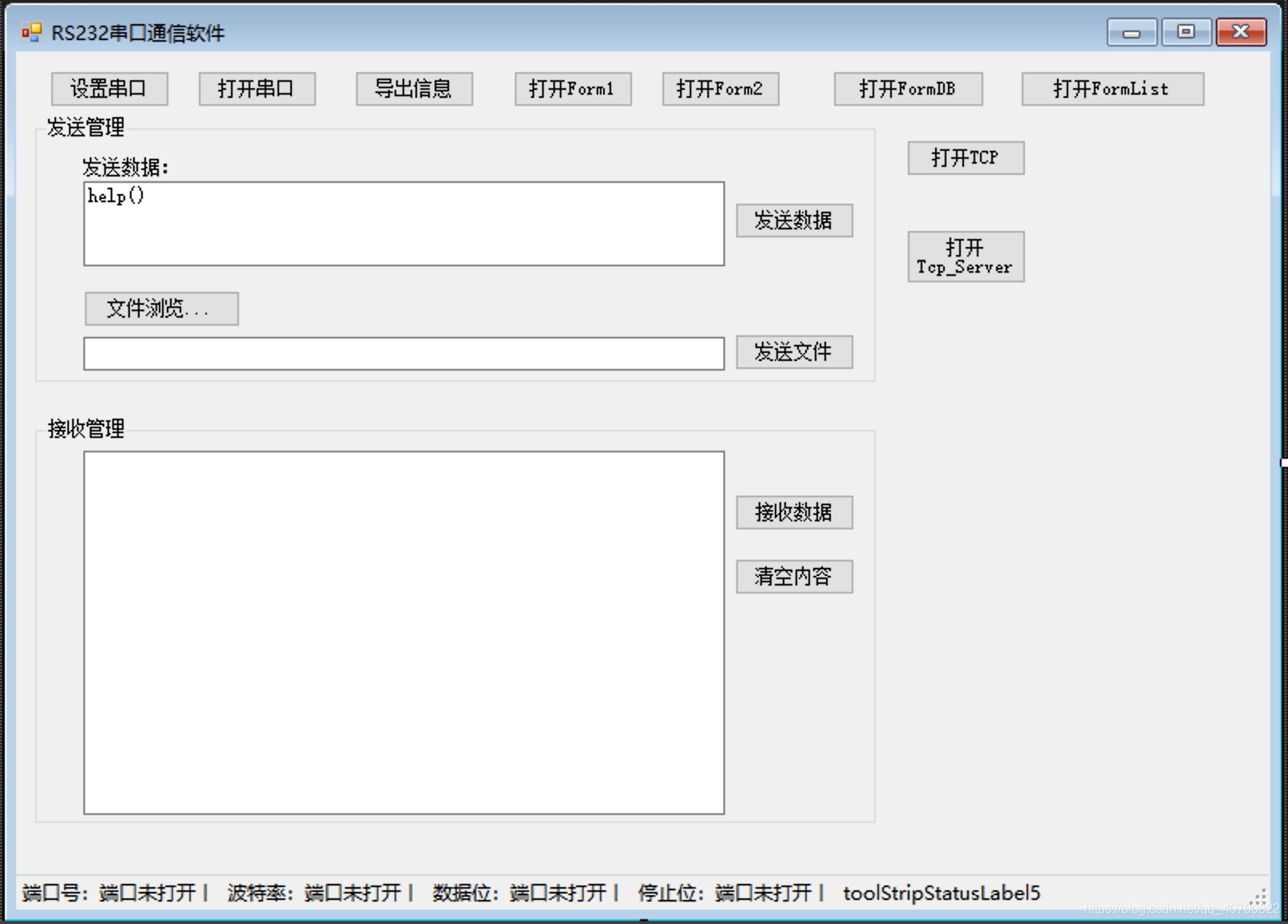Click the 设置串口 button
Viewport: 1288px width, 924px height.
[109, 89]
